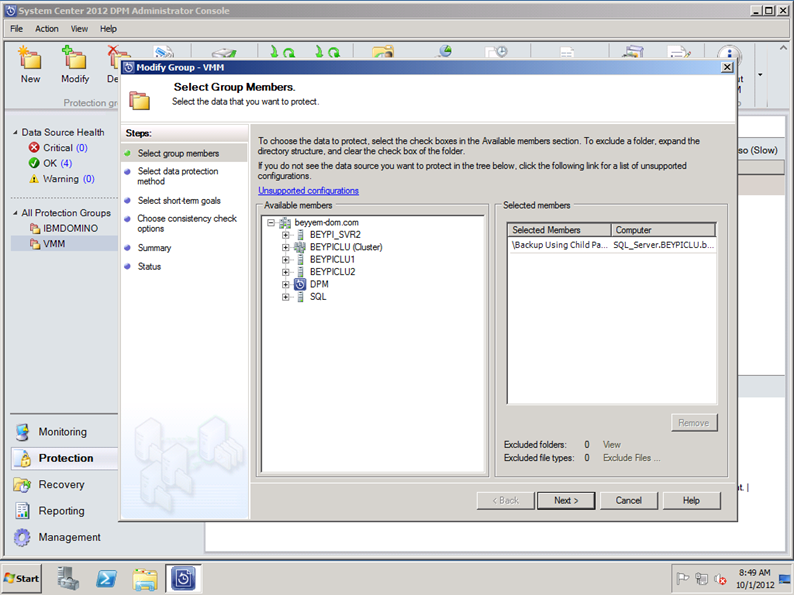Click the Warning health status icon
The height and width of the screenshot is (595, 794).
tap(34, 179)
